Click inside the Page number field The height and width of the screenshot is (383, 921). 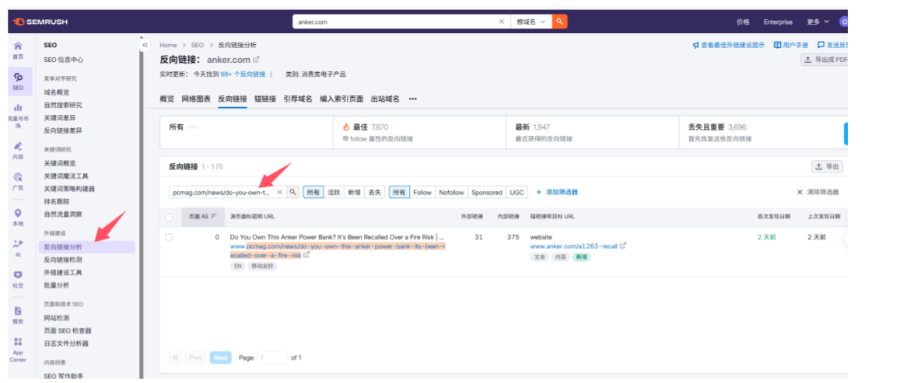coord(273,358)
